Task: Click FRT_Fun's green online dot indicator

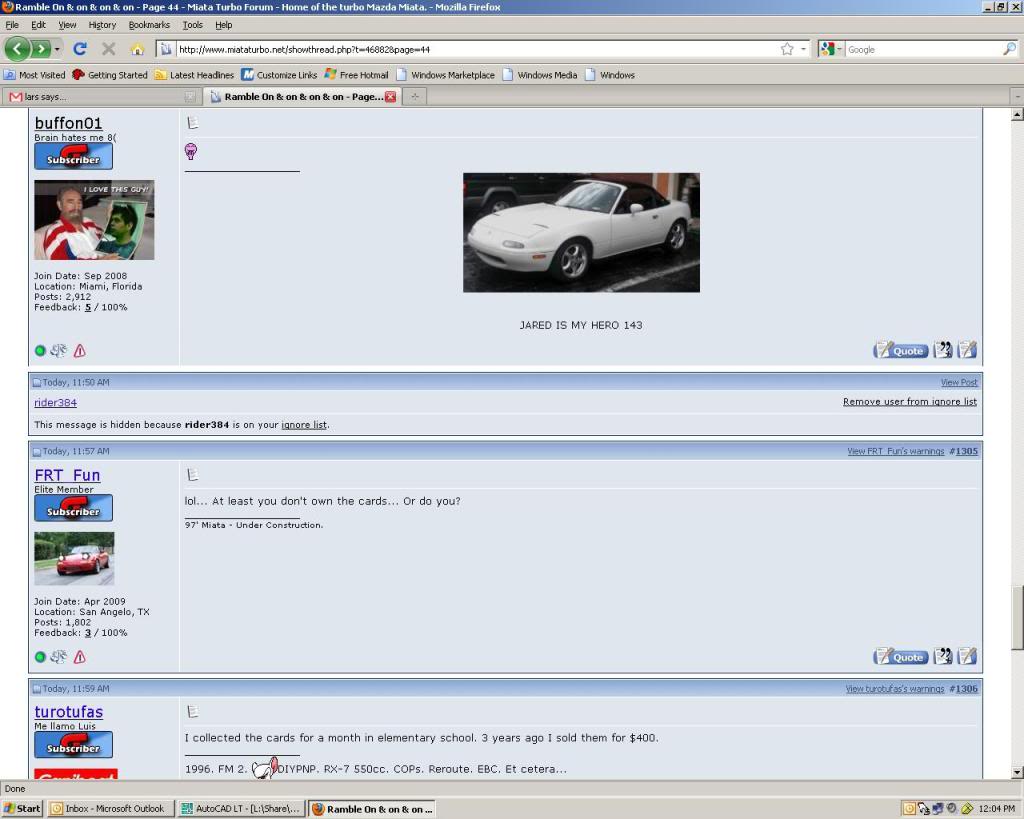Action: tap(40, 657)
